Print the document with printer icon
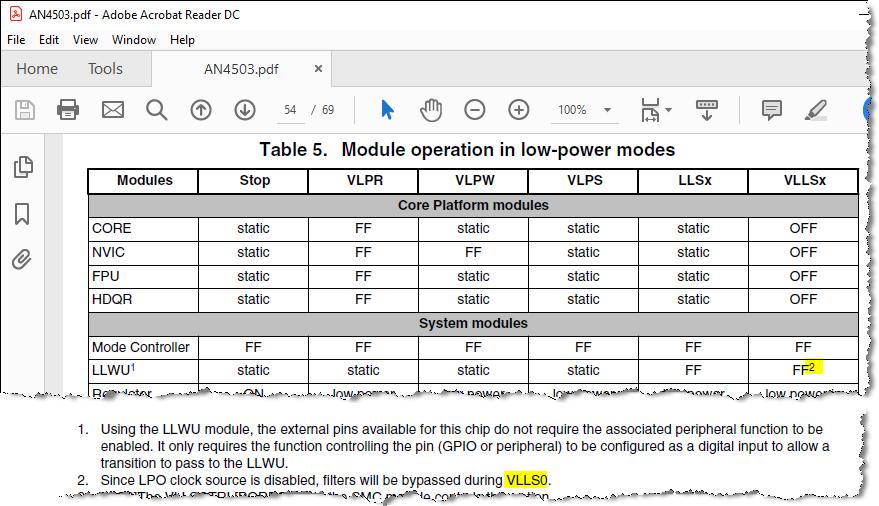Image resolution: width=879 pixels, height=506 pixels. (x=68, y=110)
